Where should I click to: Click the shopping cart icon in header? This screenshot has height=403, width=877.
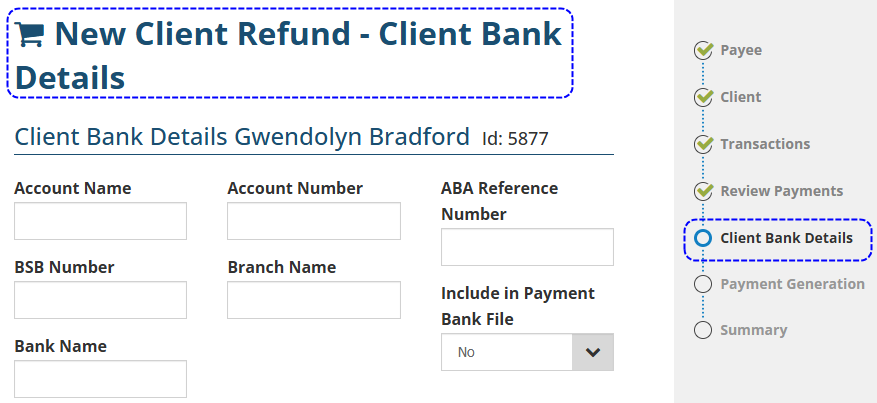pyautogui.click(x=31, y=36)
